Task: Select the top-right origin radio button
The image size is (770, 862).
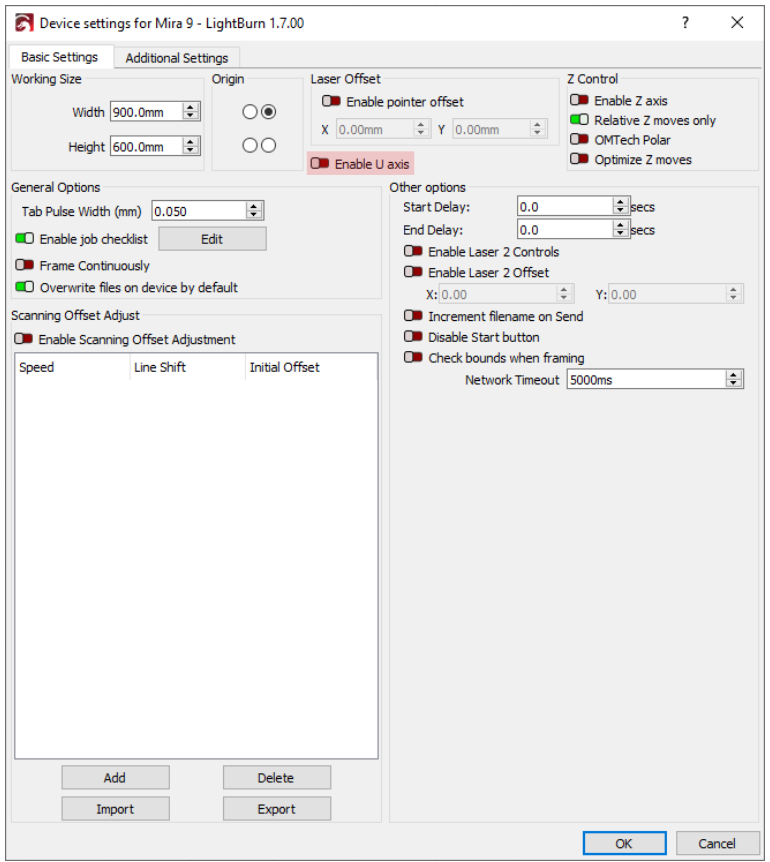Action: click(x=268, y=112)
